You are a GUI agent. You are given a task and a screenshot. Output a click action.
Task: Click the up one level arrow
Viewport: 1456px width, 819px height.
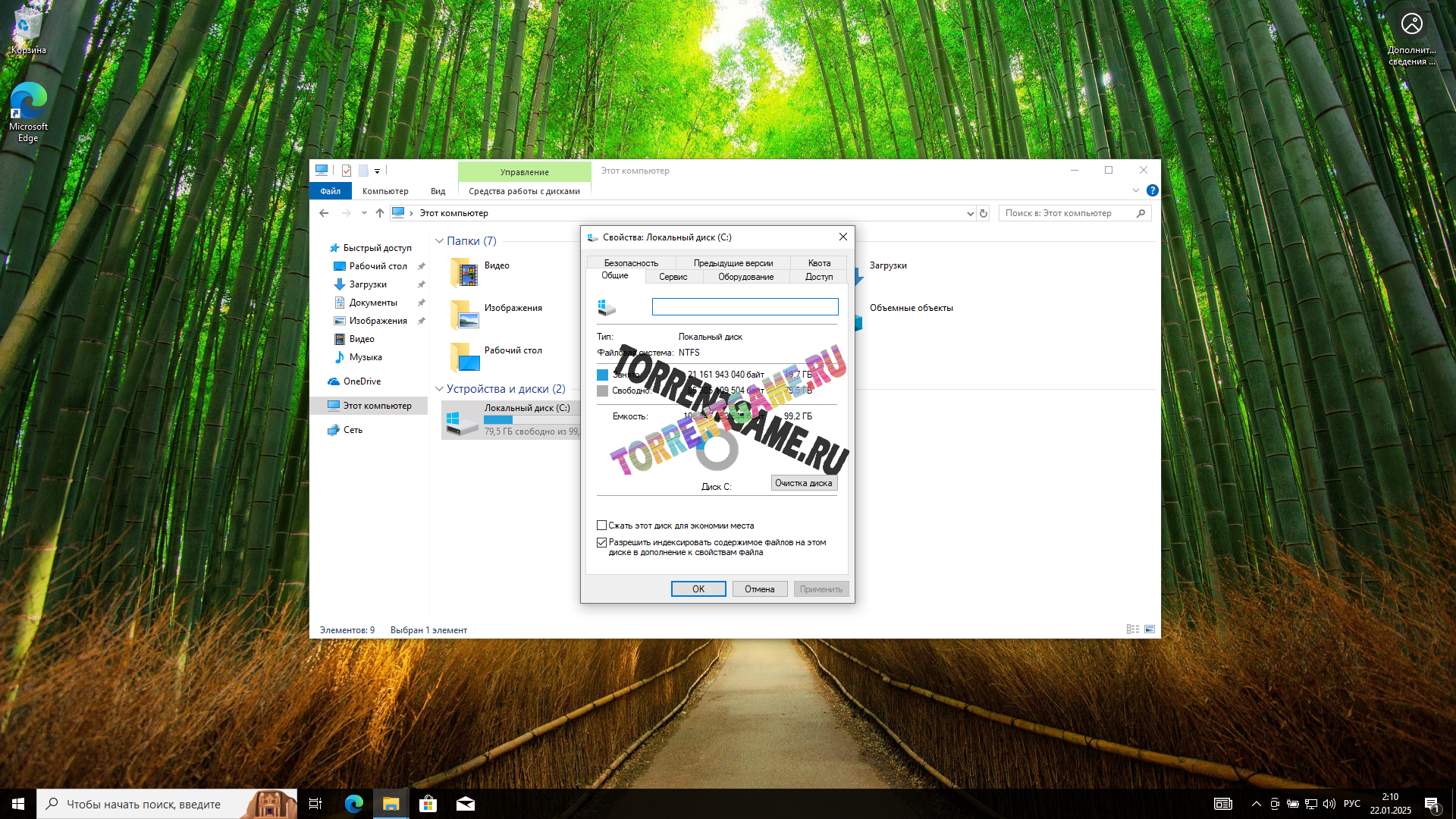[x=380, y=213]
